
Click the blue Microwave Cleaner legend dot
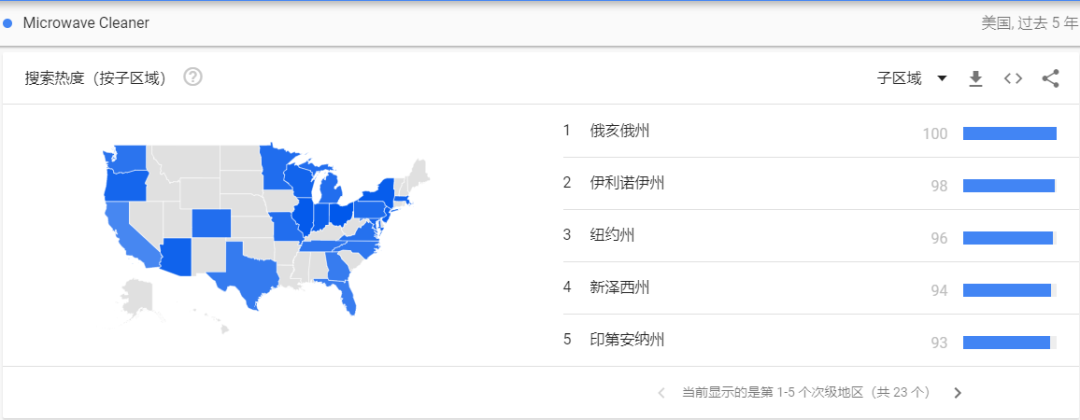coord(8,23)
